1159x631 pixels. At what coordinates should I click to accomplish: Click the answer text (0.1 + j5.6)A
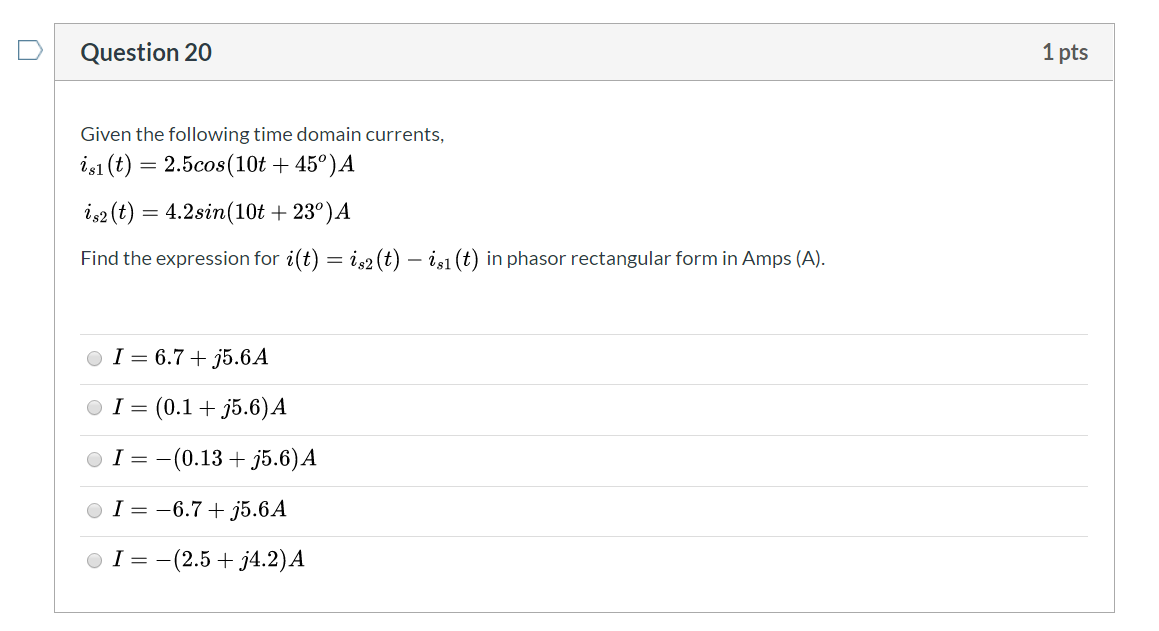click(x=198, y=407)
